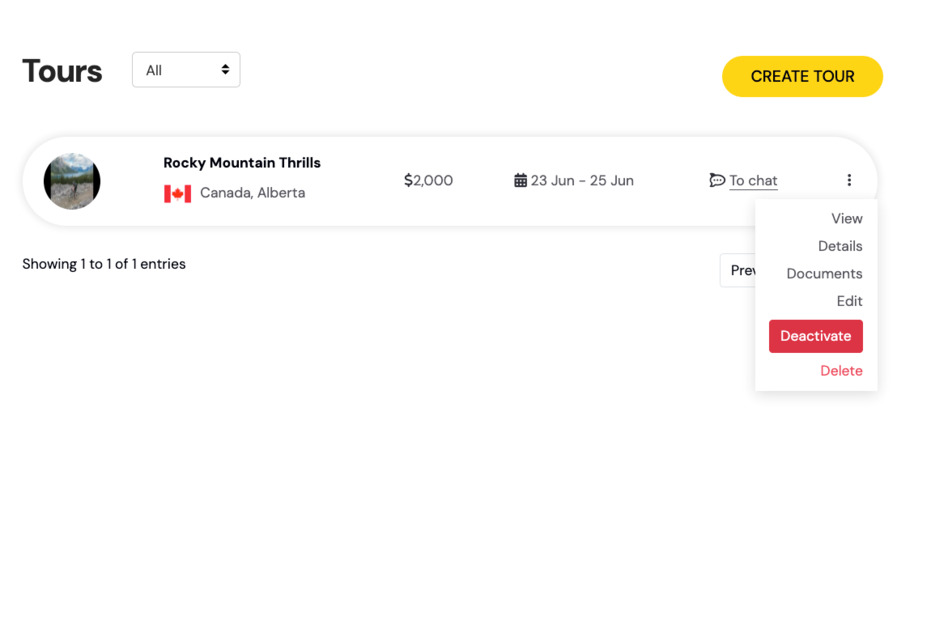Click the Rocky Mountain Thrills title
Screen dimensions: 931x620
click(x=242, y=163)
